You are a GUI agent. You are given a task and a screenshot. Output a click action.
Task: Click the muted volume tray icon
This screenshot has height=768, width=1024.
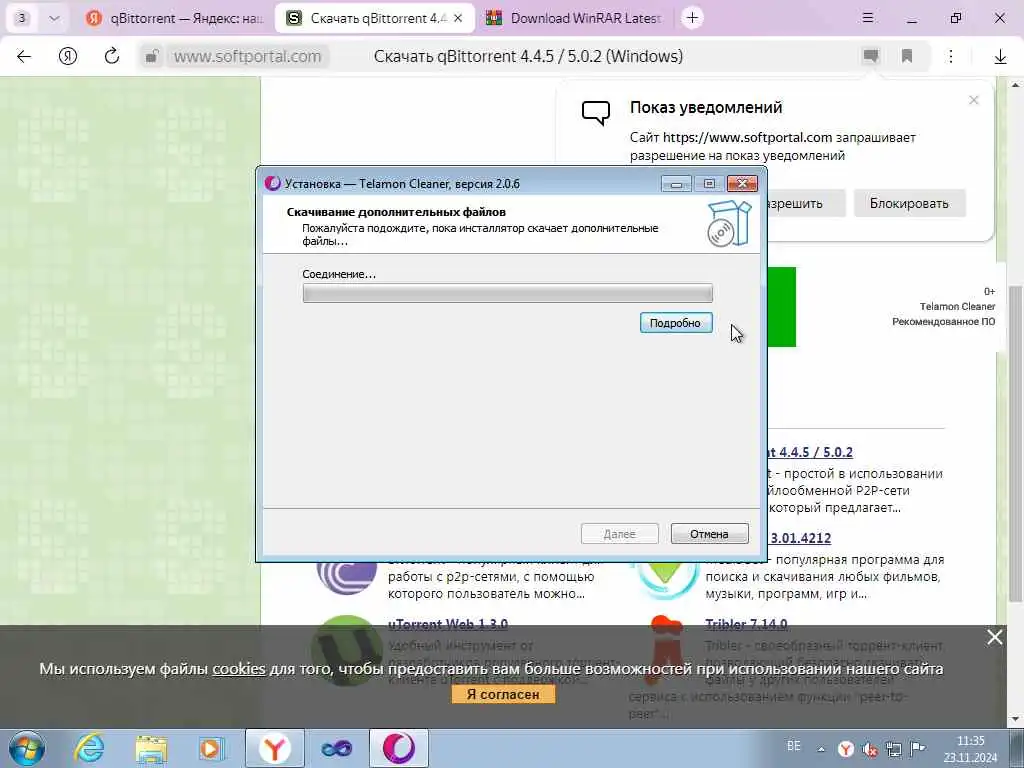pyautogui.click(x=870, y=749)
